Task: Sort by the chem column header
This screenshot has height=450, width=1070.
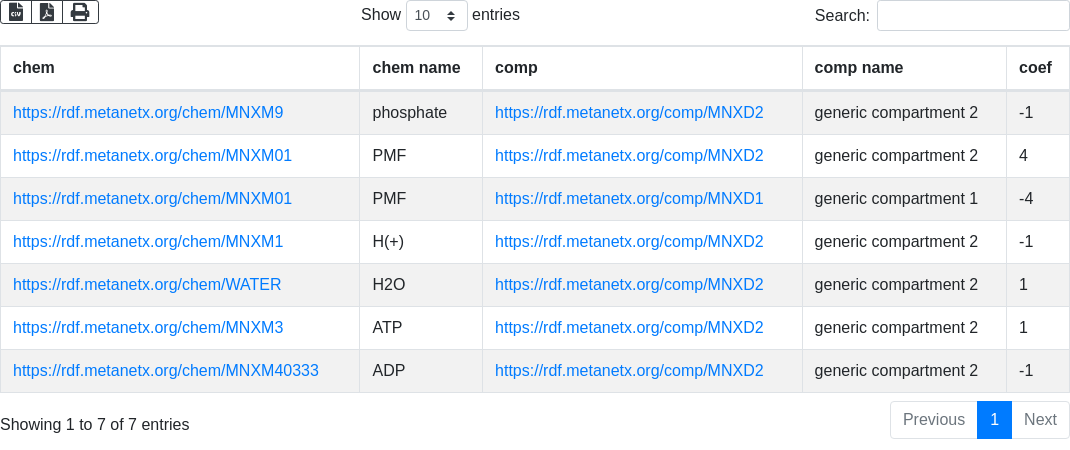Action: coord(34,68)
